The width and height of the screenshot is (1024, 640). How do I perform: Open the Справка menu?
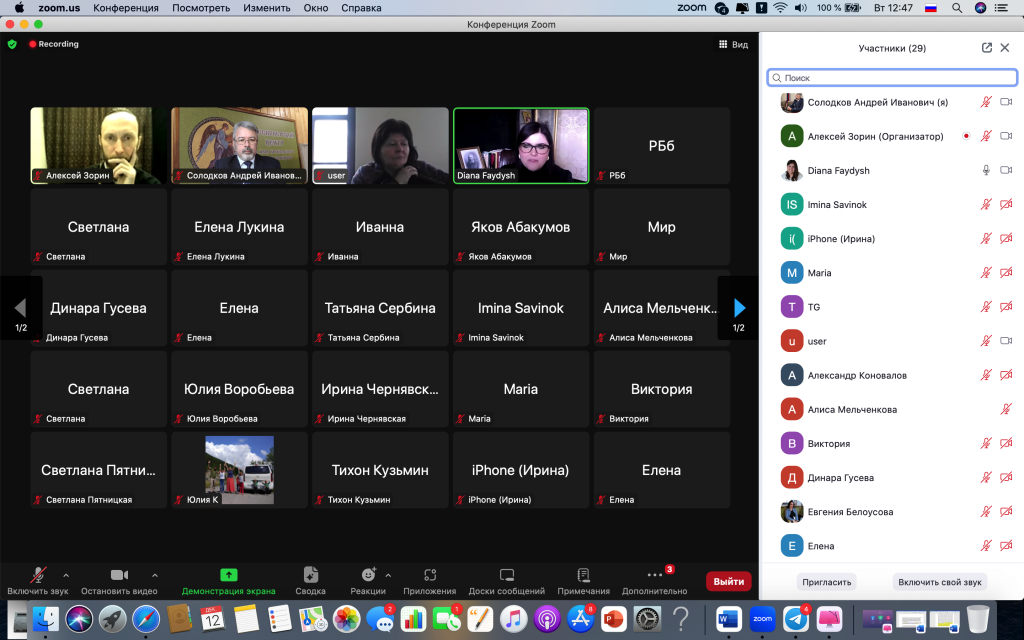361,8
